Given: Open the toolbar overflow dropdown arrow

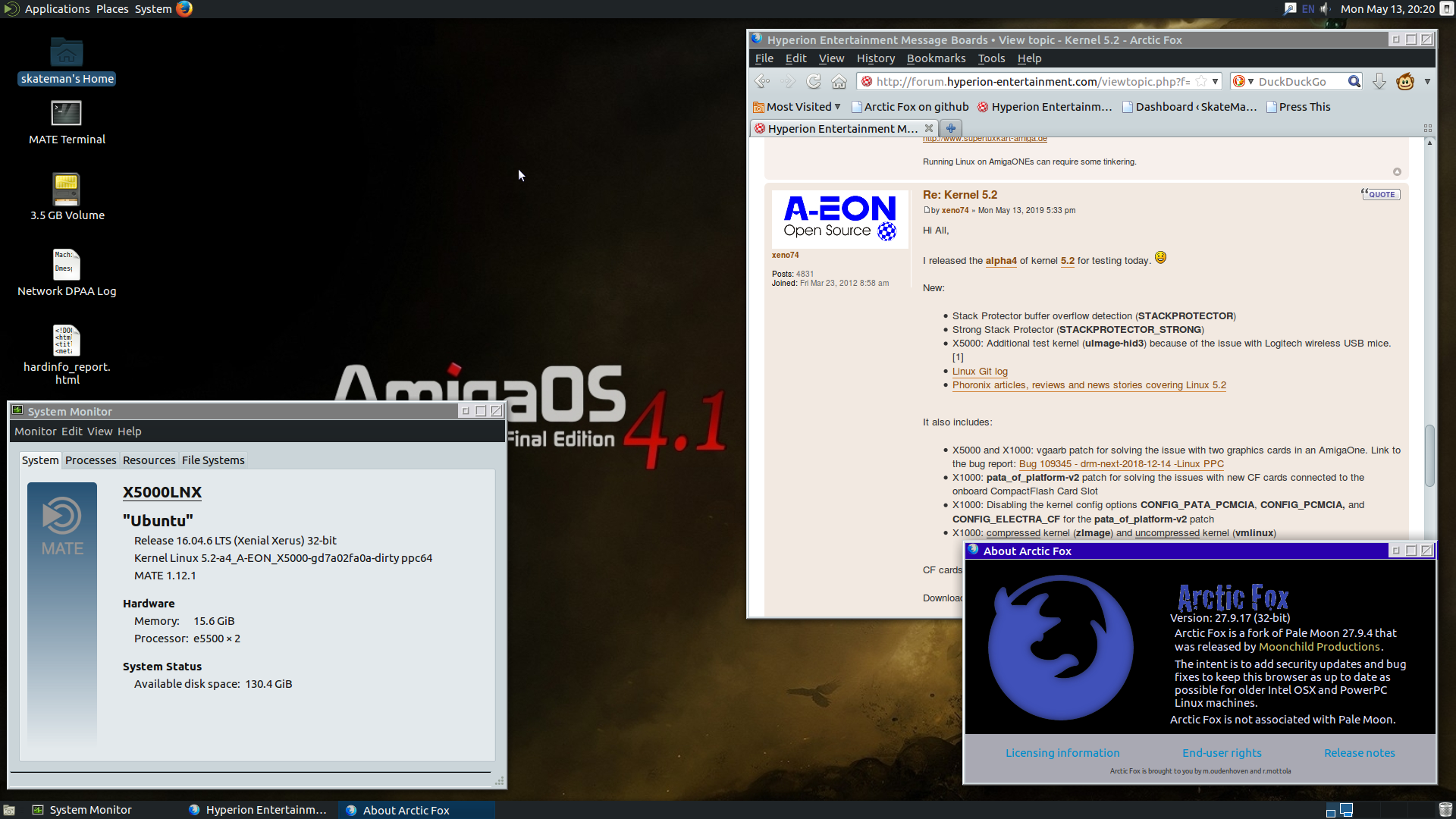Looking at the screenshot, I should click(x=1427, y=81).
